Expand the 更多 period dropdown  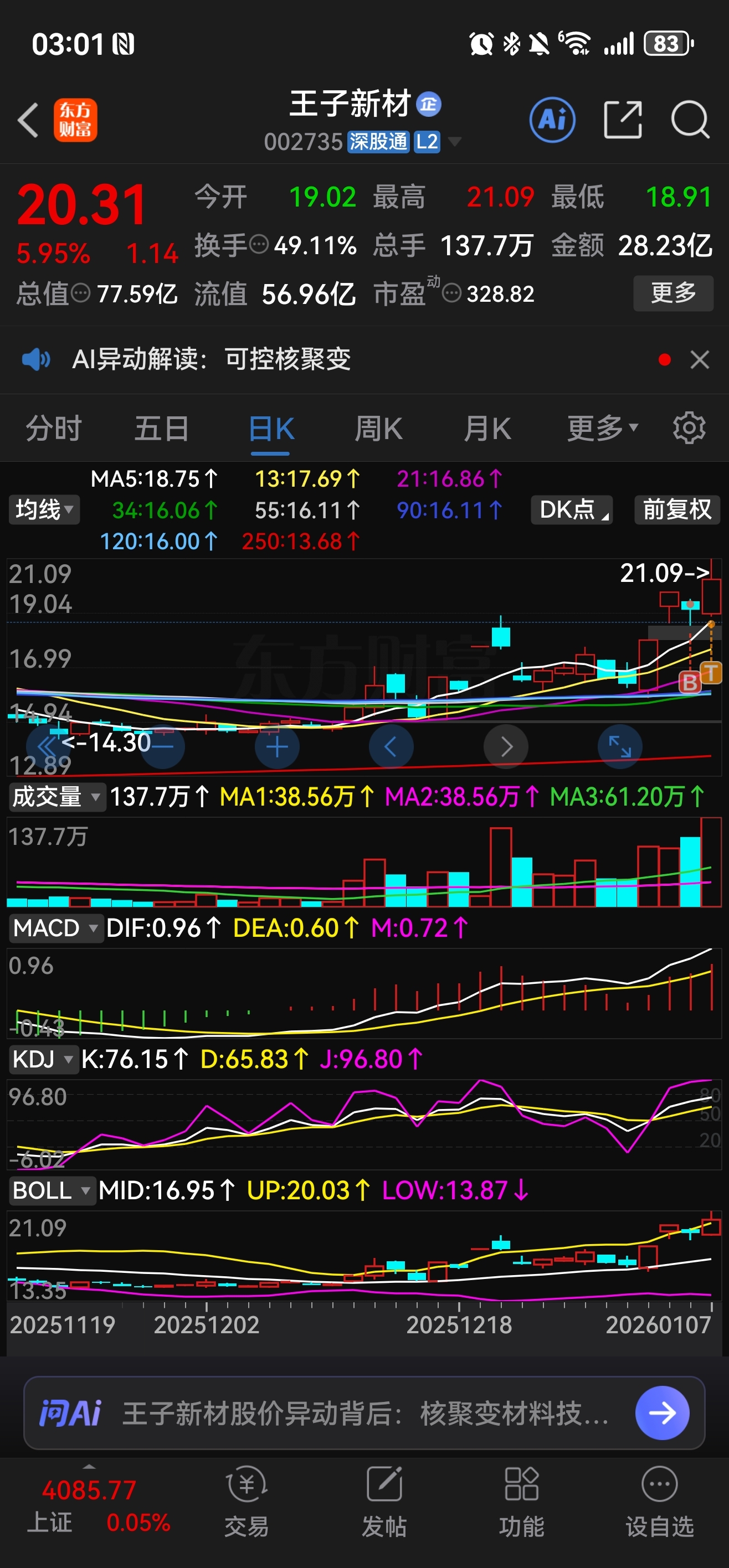[x=602, y=428]
